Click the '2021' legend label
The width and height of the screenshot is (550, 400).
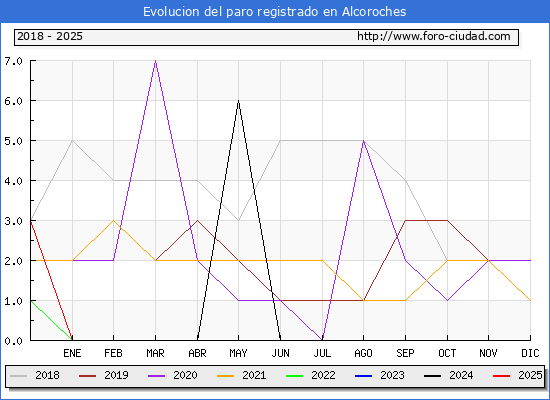coord(254,375)
